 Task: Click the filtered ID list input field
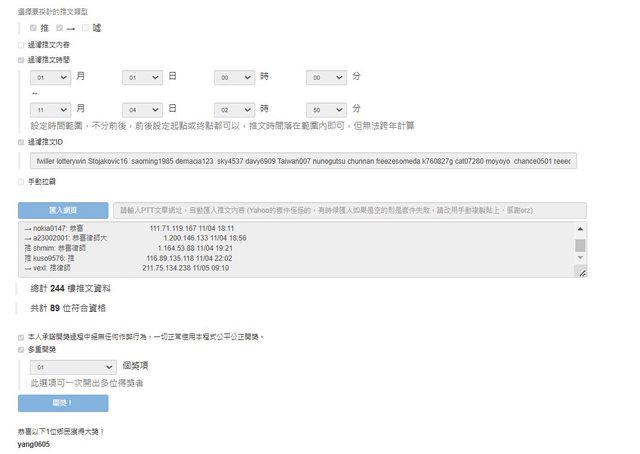[x=300, y=160]
